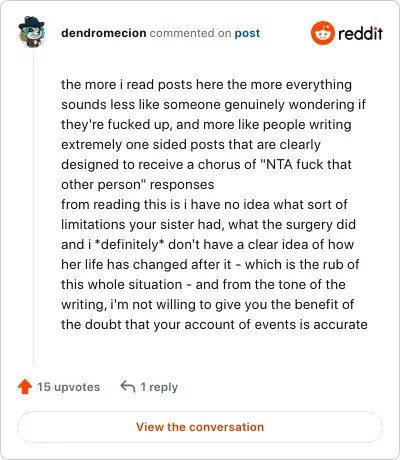400x460 pixels.
Task: Click the line beginning 'the more i read posts'
Action: pyautogui.click(x=206, y=85)
